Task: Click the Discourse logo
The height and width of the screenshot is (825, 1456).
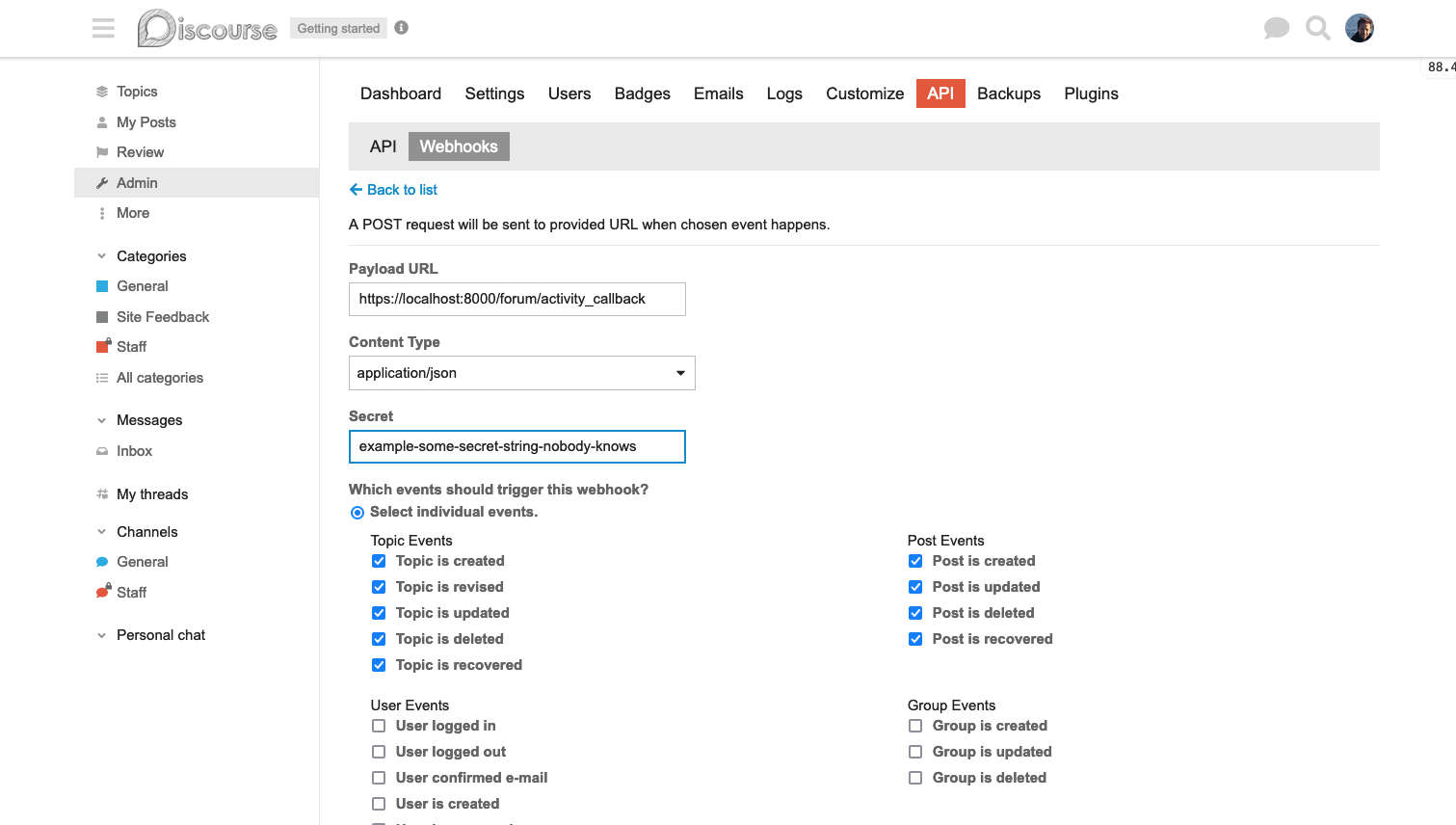Action: [207, 29]
